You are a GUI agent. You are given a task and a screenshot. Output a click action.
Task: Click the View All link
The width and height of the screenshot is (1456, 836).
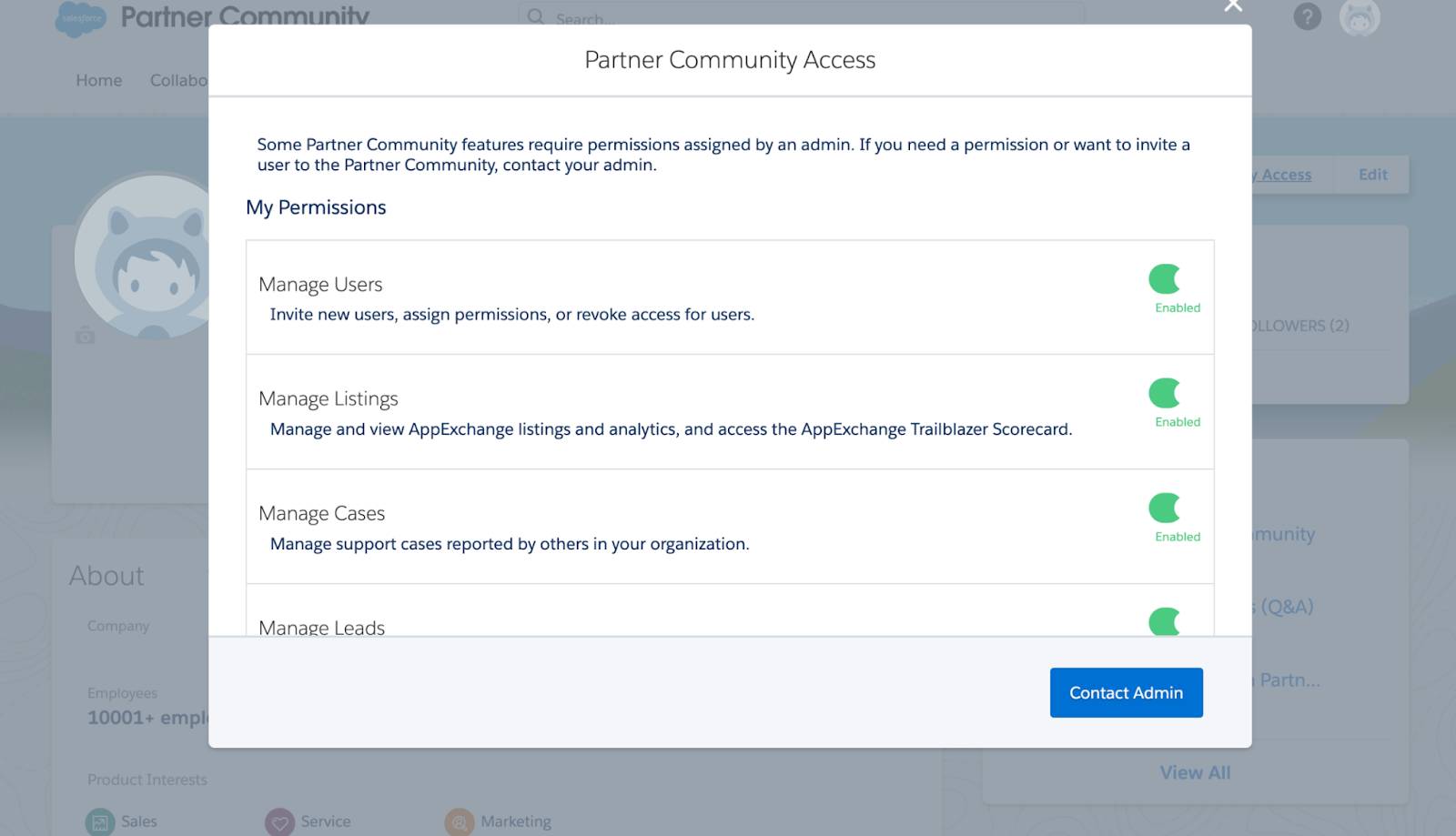click(x=1195, y=772)
